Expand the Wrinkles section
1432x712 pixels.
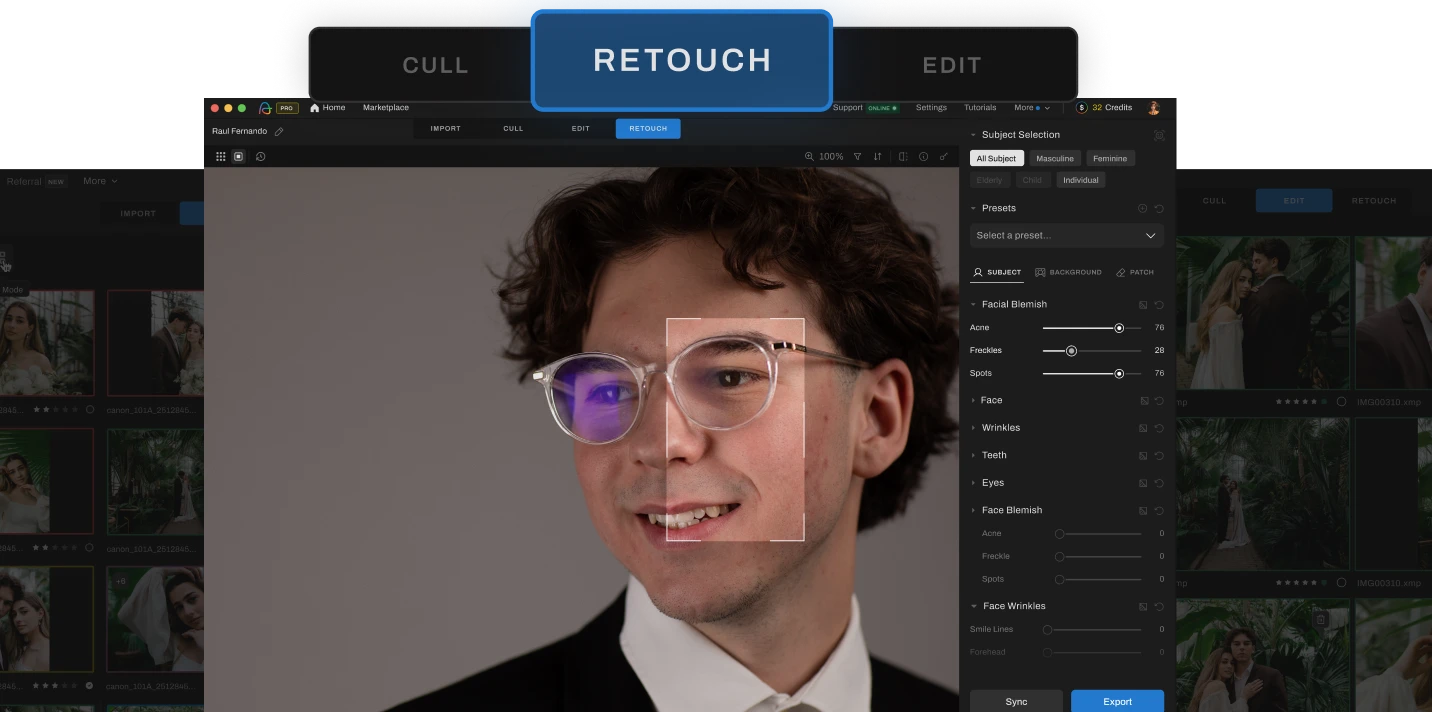(973, 428)
